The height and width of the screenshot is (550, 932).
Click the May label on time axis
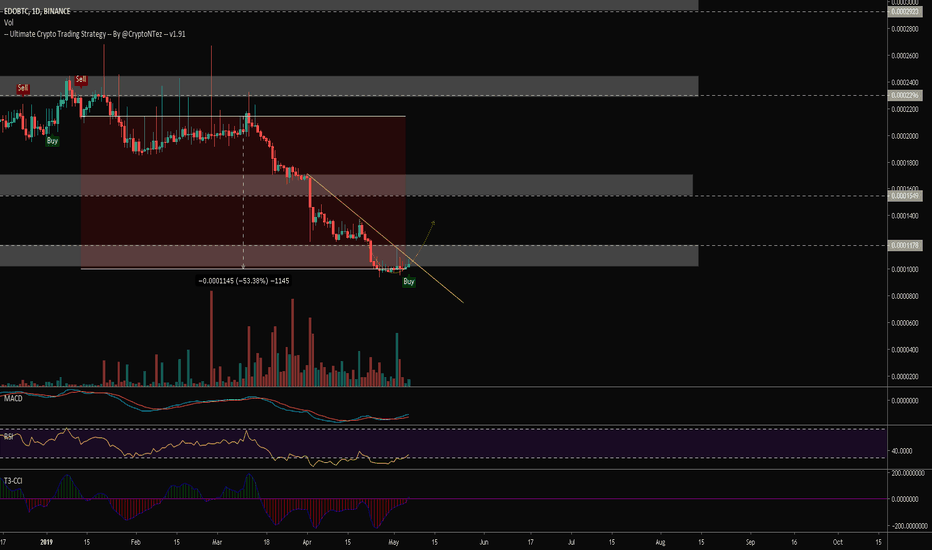393,542
